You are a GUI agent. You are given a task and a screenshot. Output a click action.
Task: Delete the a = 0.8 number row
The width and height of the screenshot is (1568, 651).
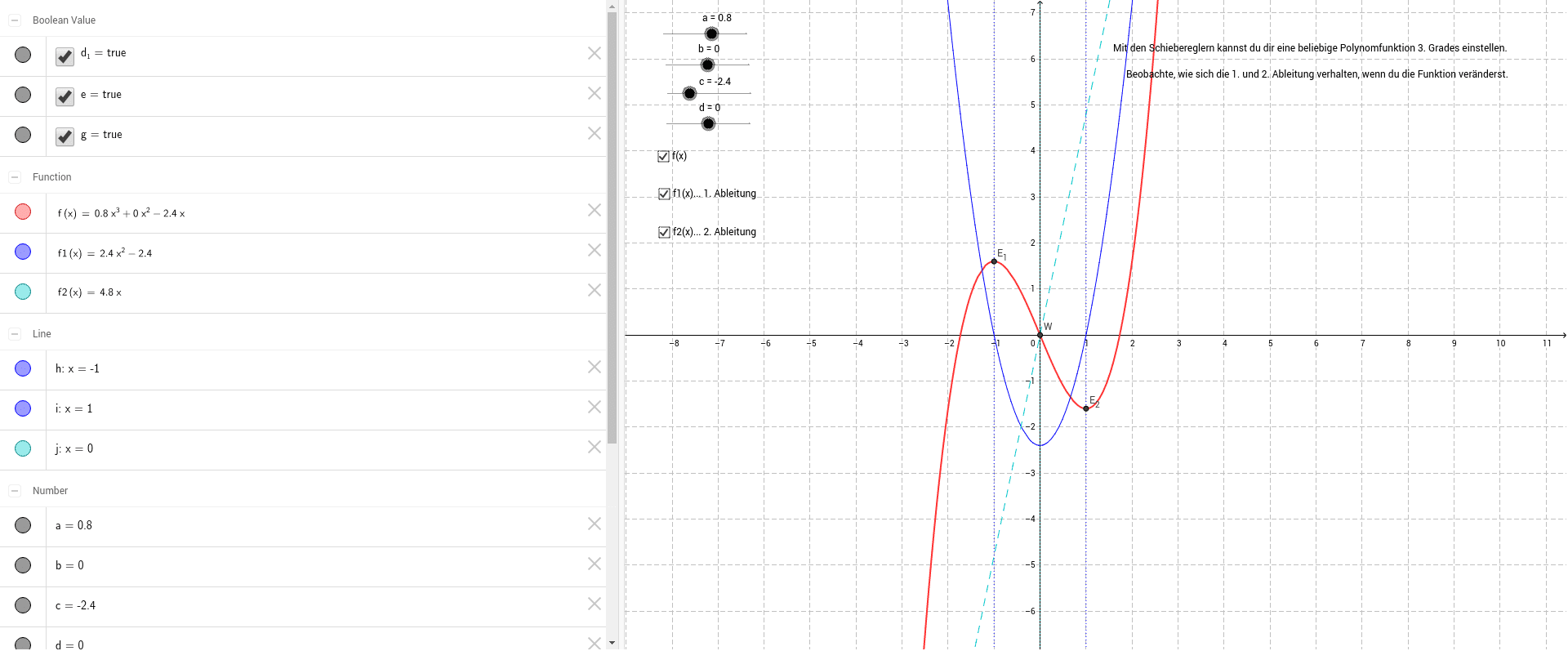(x=595, y=524)
